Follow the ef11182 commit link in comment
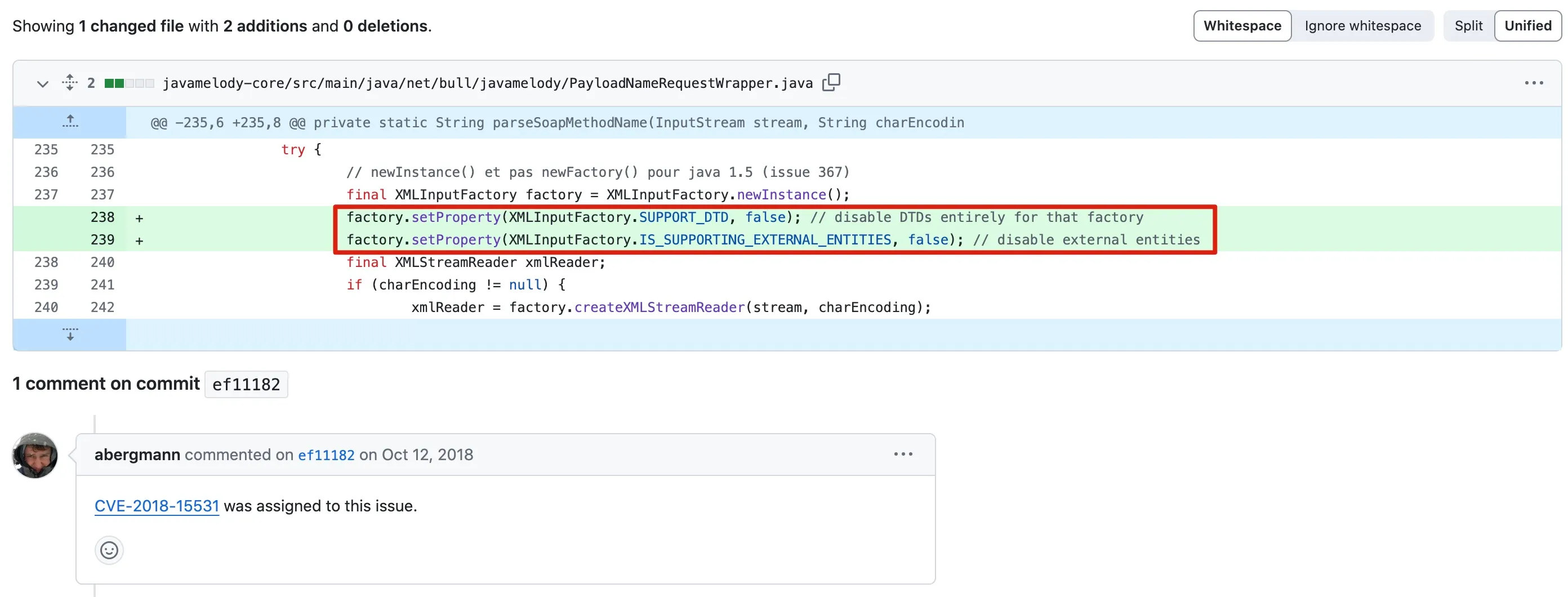 tap(326, 455)
